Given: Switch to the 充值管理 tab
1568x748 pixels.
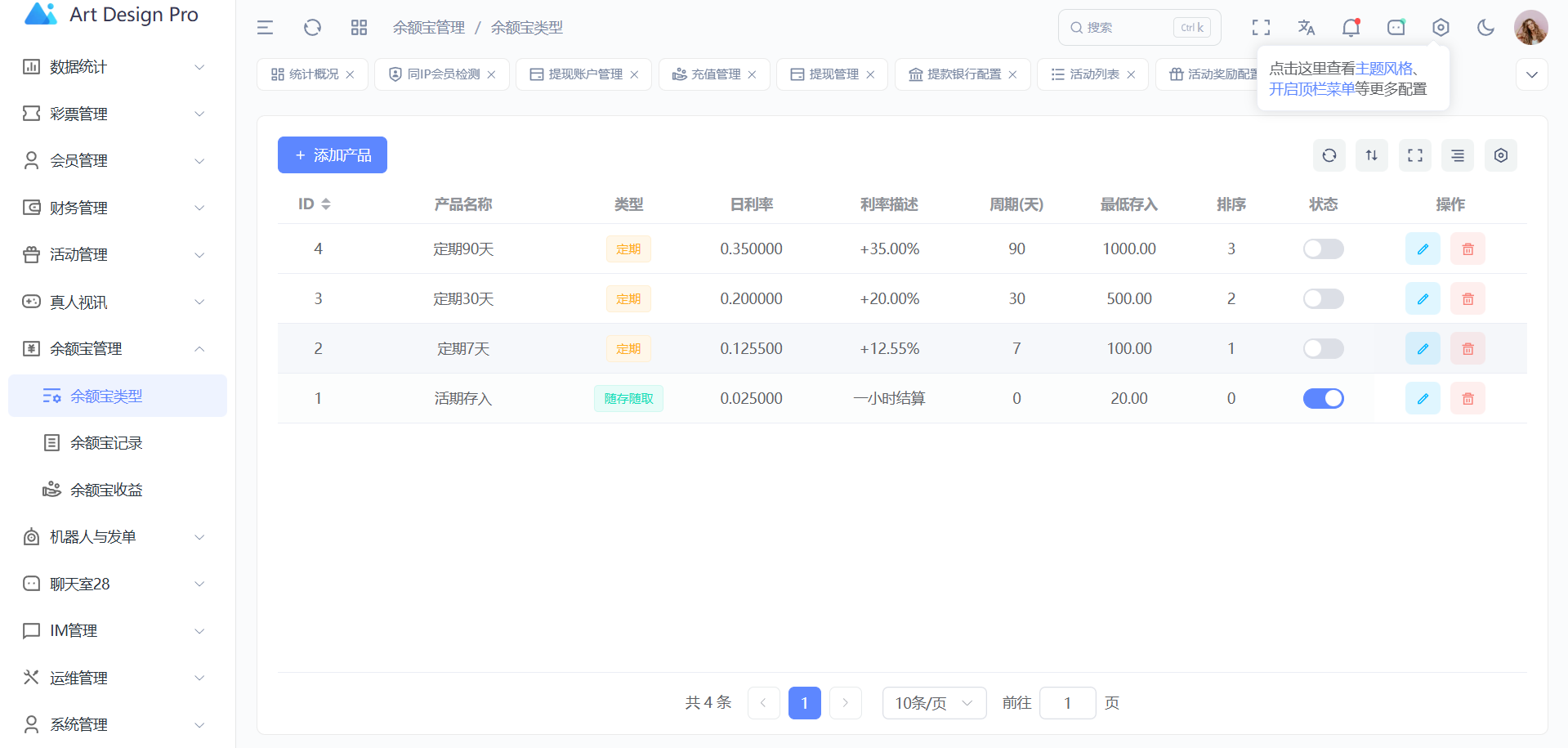Looking at the screenshot, I should [x=715, y=74].
